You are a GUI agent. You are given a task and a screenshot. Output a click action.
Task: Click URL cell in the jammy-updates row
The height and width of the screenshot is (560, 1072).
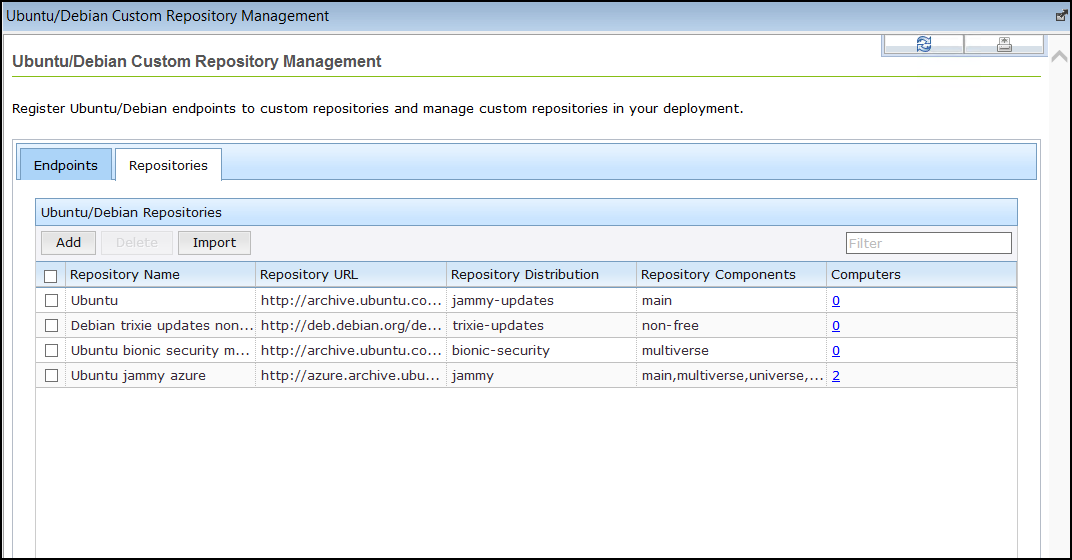tap(351, 300)
